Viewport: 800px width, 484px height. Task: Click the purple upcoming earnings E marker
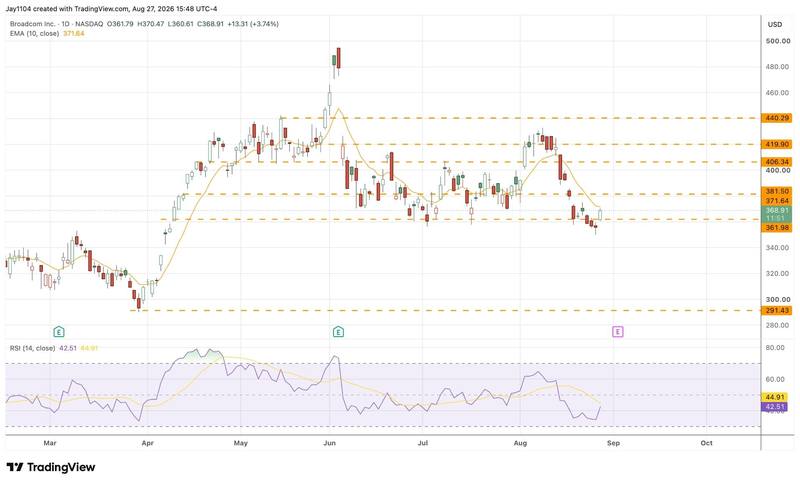pos(617,332)
